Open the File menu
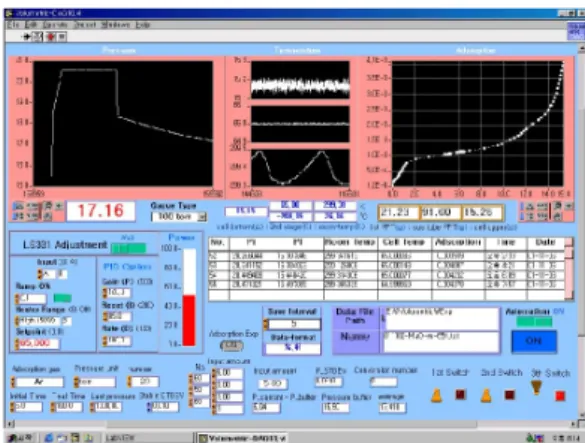 (x=13, y=25)
